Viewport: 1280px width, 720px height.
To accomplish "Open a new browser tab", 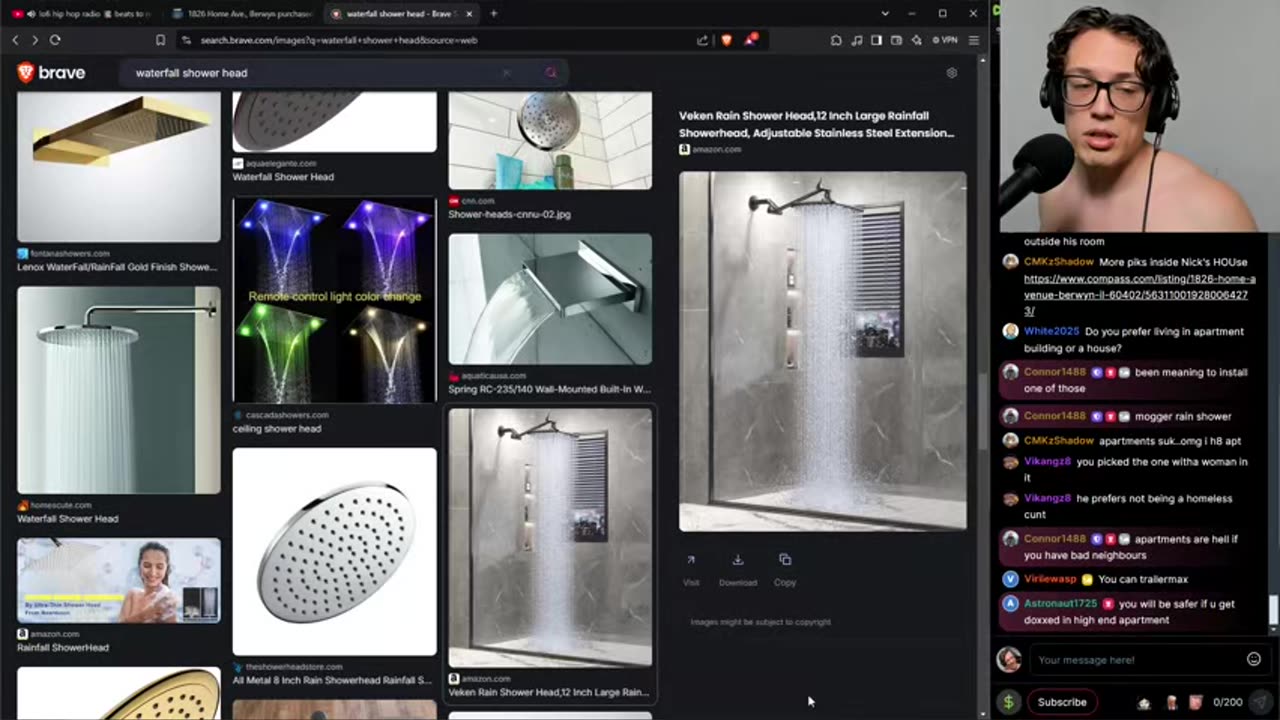I will (493, 14).
